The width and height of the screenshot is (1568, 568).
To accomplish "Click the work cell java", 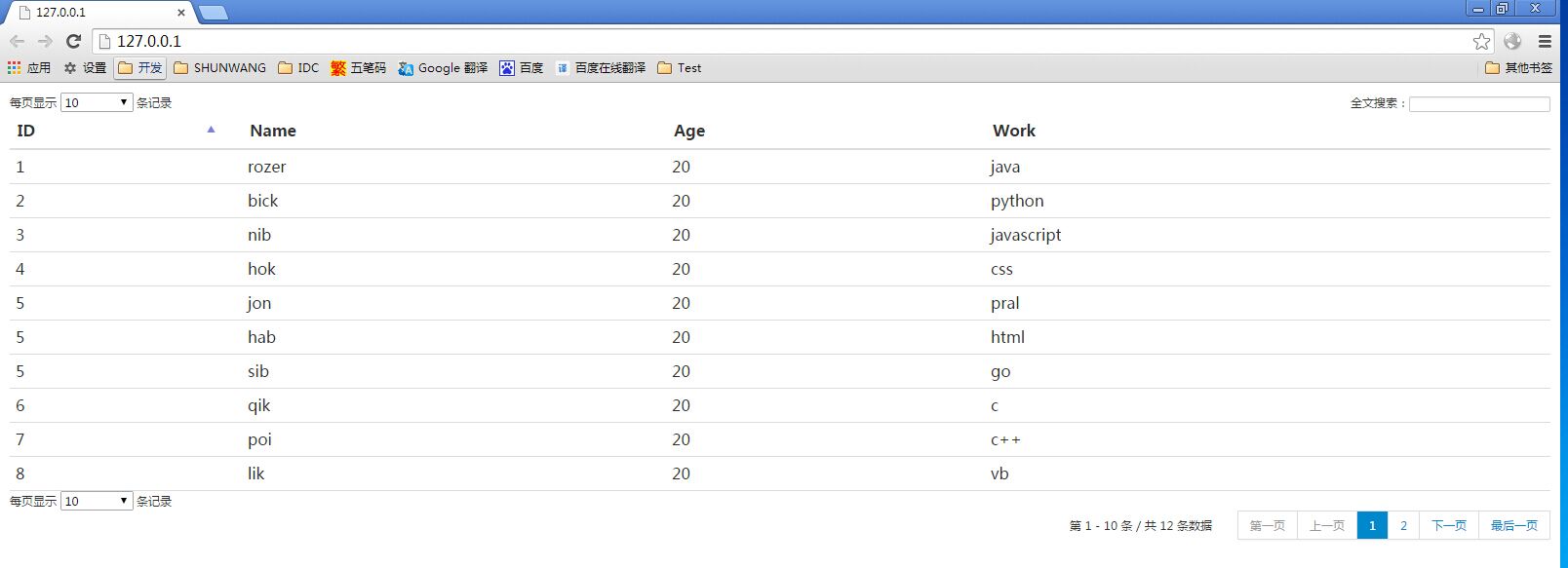I will (1005, 167).
